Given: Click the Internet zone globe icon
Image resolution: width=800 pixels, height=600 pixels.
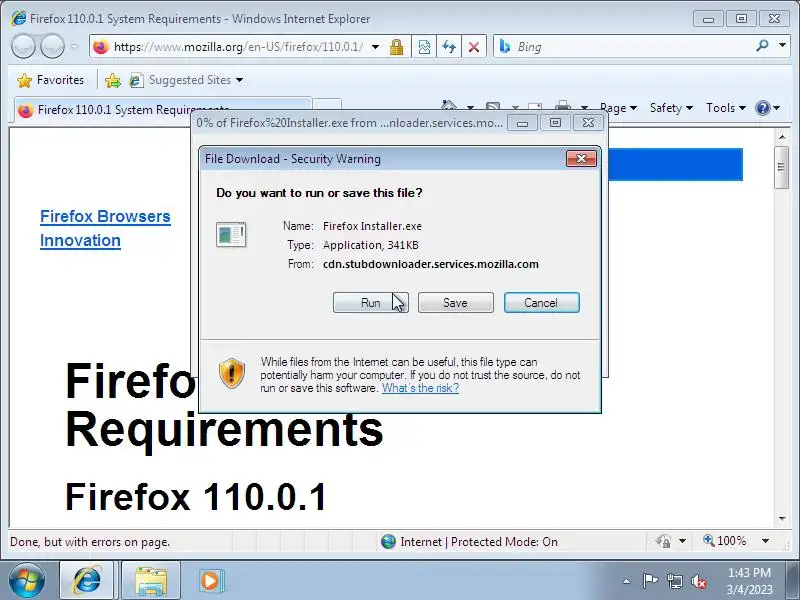Looking at the screenshot, I should click(x=388, y=541).
